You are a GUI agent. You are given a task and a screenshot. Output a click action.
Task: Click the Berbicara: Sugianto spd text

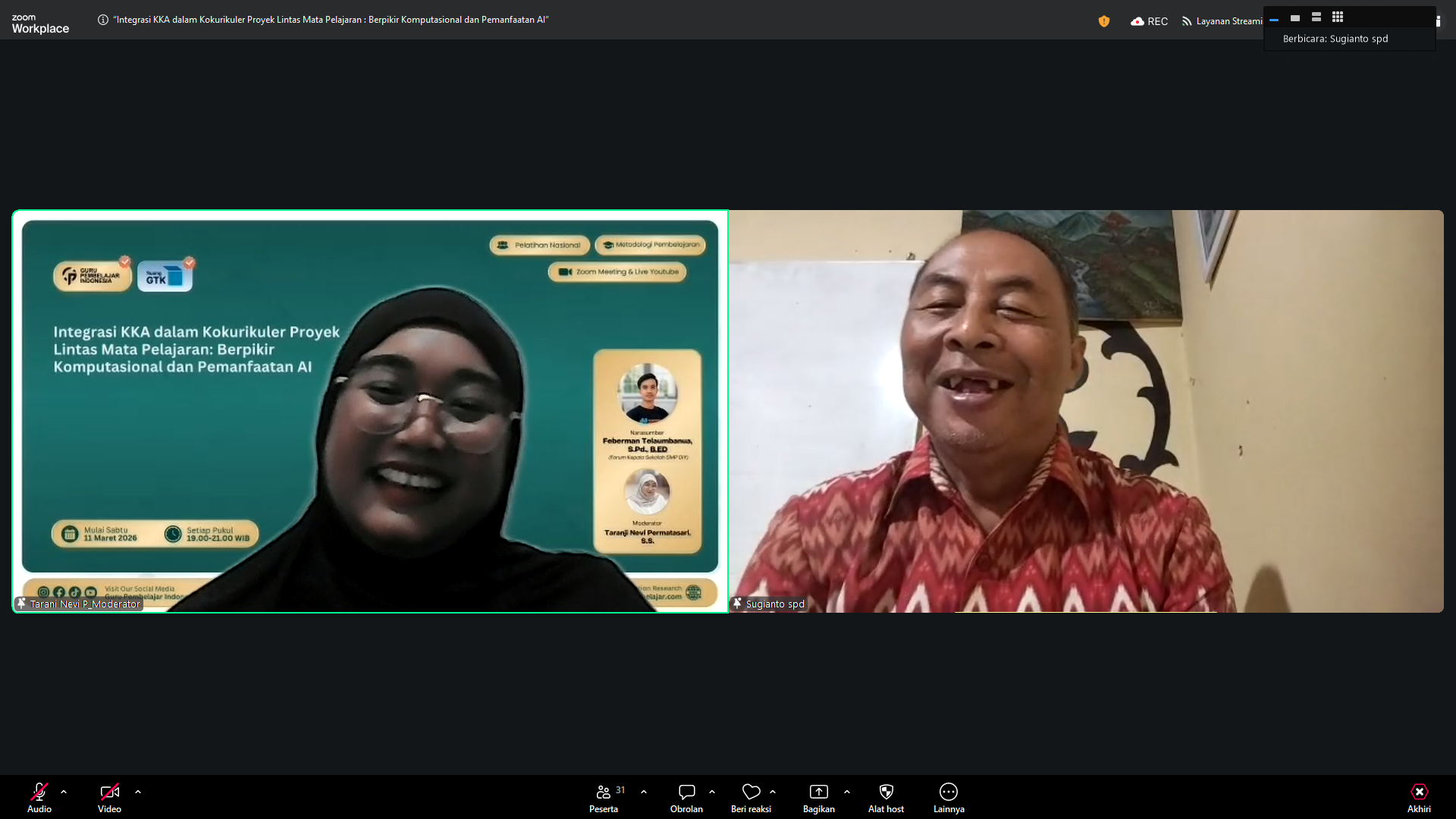pos(1335,39)
